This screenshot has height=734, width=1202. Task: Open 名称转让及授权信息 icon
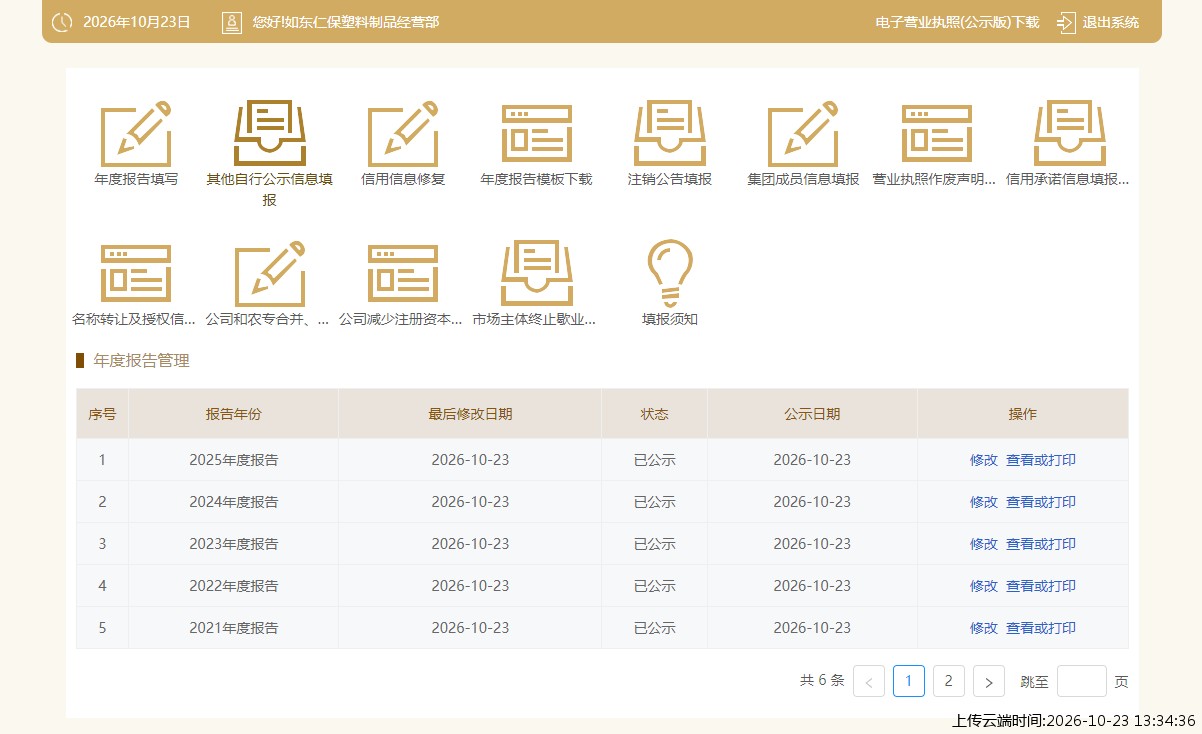(x=136, y=273)
